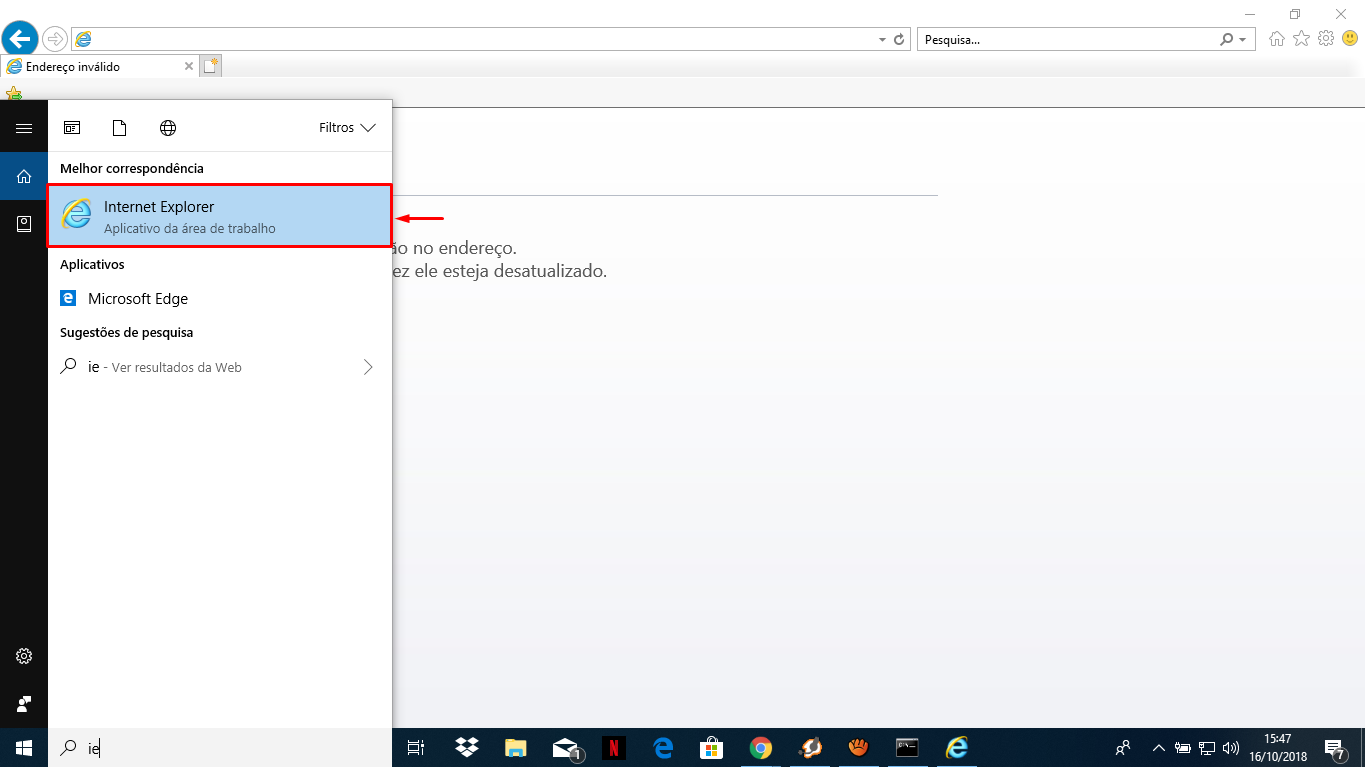Viewport: 1365px width, 767px height.
Task: Expand the Start menu hamburger icon
Action: (x=24, y=128)
